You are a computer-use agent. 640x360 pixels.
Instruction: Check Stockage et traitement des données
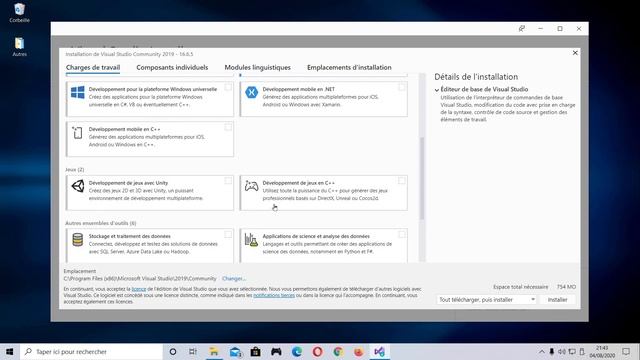[x=228, y=234]
